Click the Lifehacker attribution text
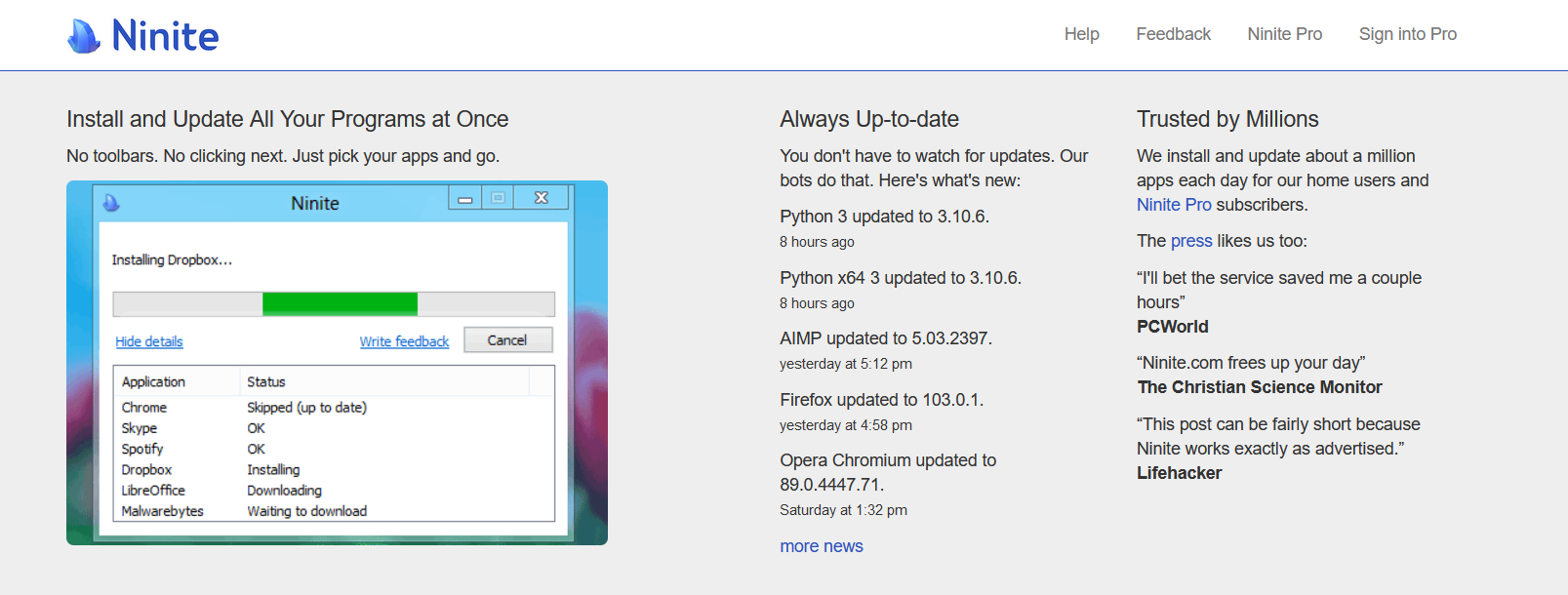 1179,473
